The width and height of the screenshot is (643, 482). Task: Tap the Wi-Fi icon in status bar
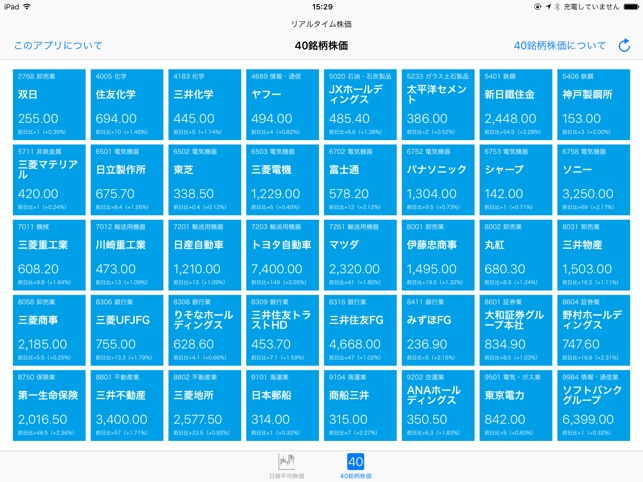(x=27, y=7)
